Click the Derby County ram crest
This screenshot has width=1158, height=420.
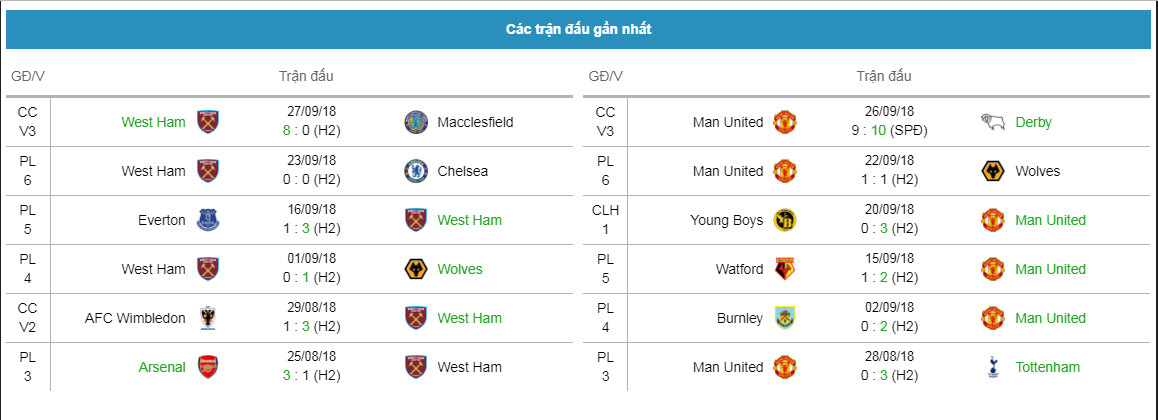(x=992, y=122)
